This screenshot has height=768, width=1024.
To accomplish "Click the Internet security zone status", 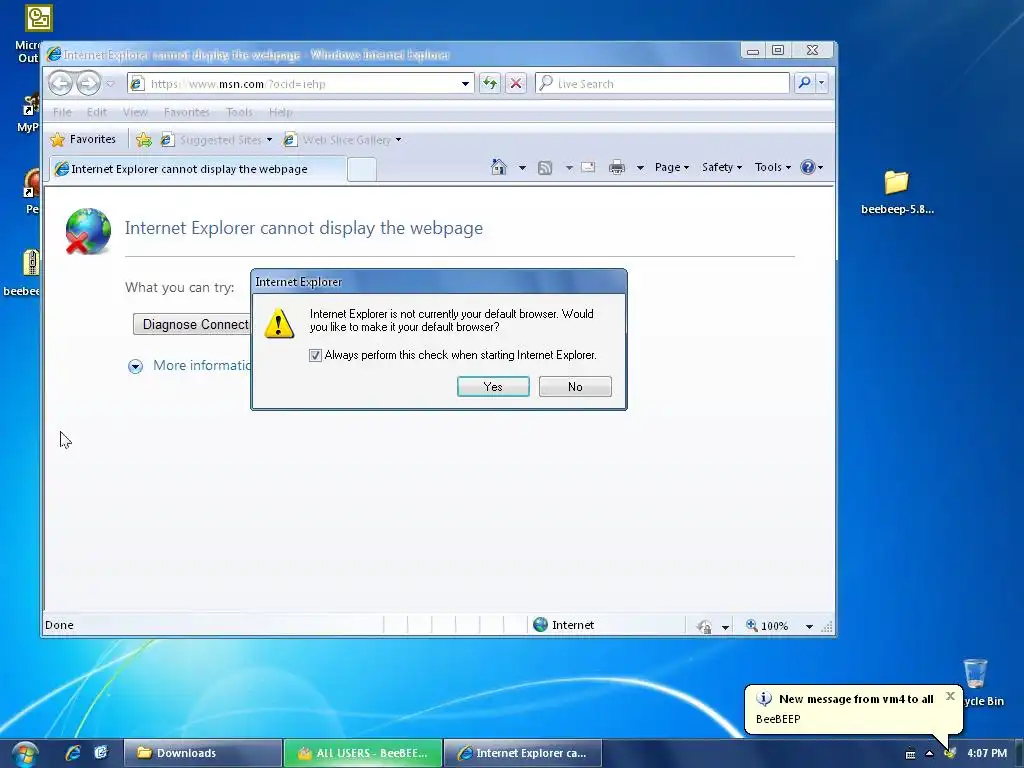I will 564,625.
